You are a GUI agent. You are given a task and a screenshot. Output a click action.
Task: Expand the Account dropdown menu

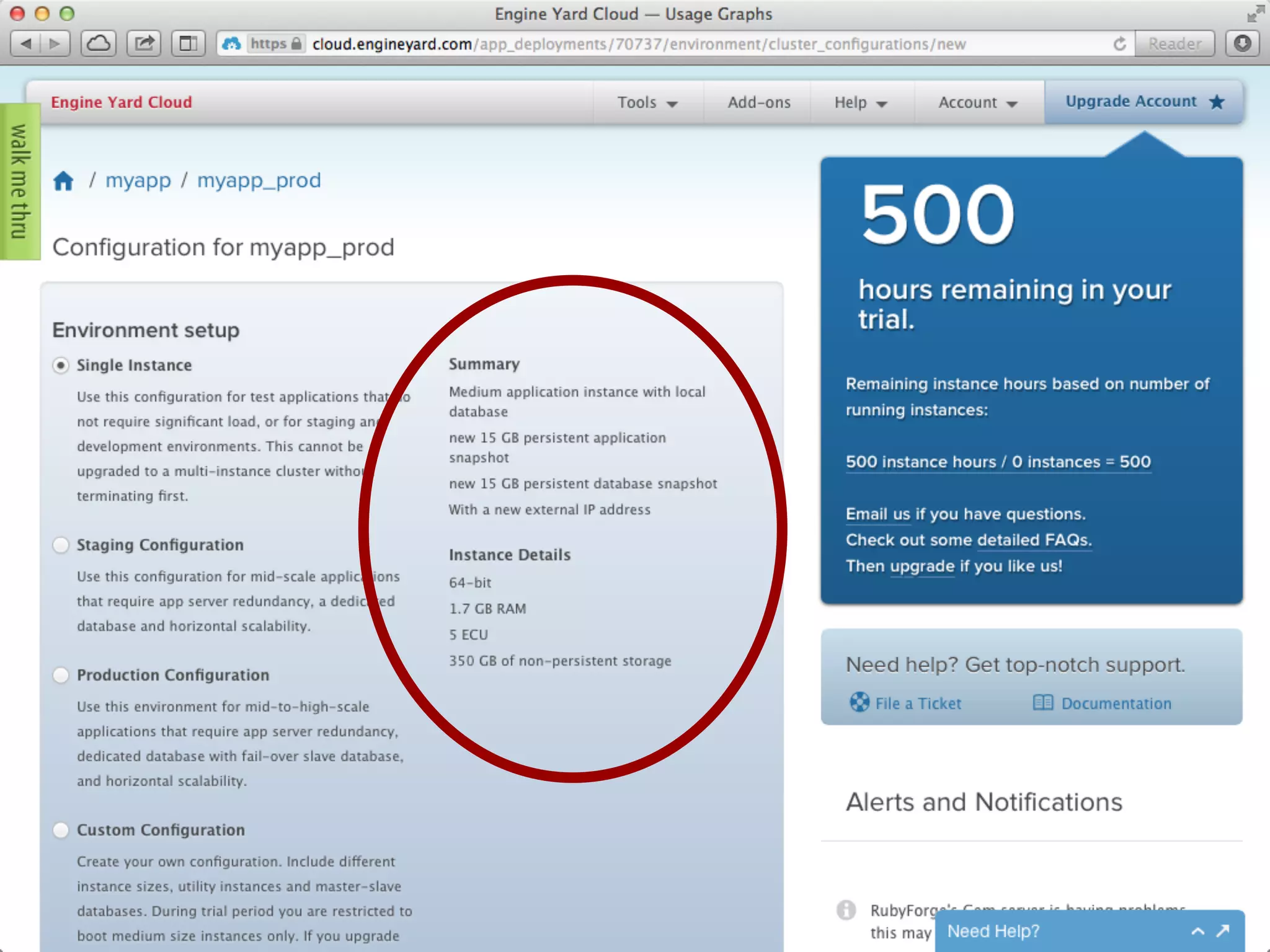[977, 102]
